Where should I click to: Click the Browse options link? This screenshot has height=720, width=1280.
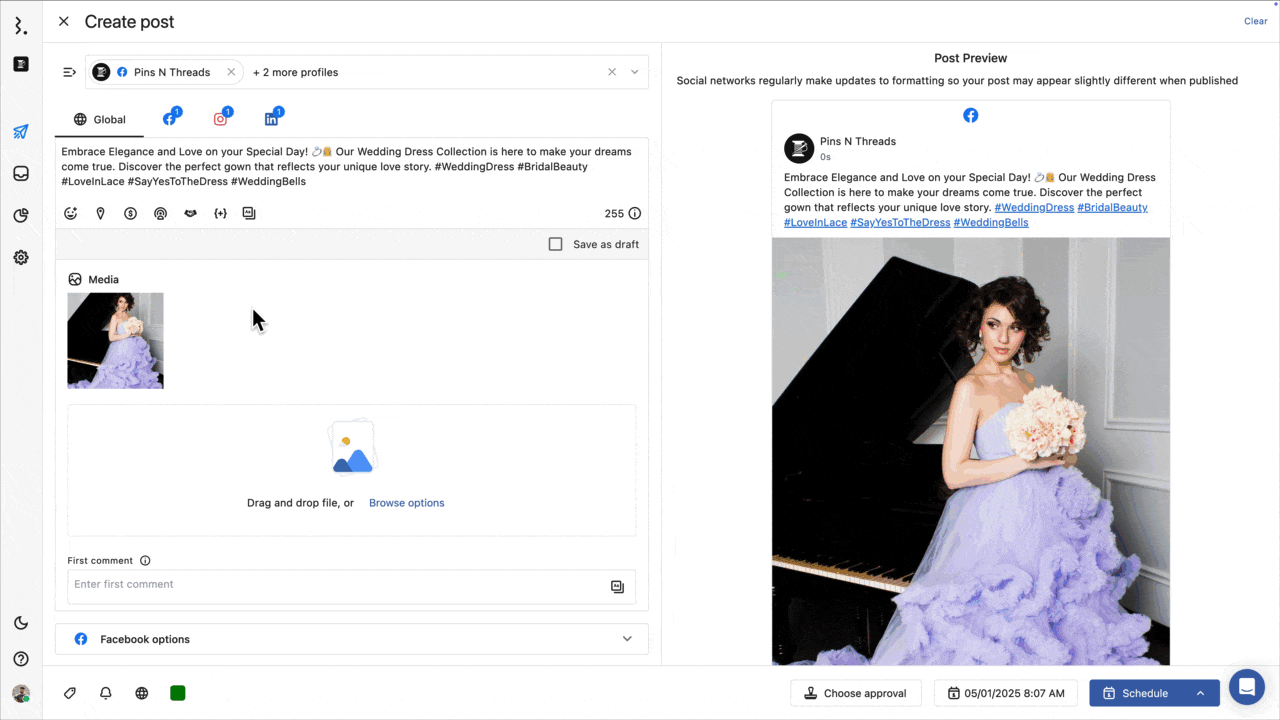406,503
